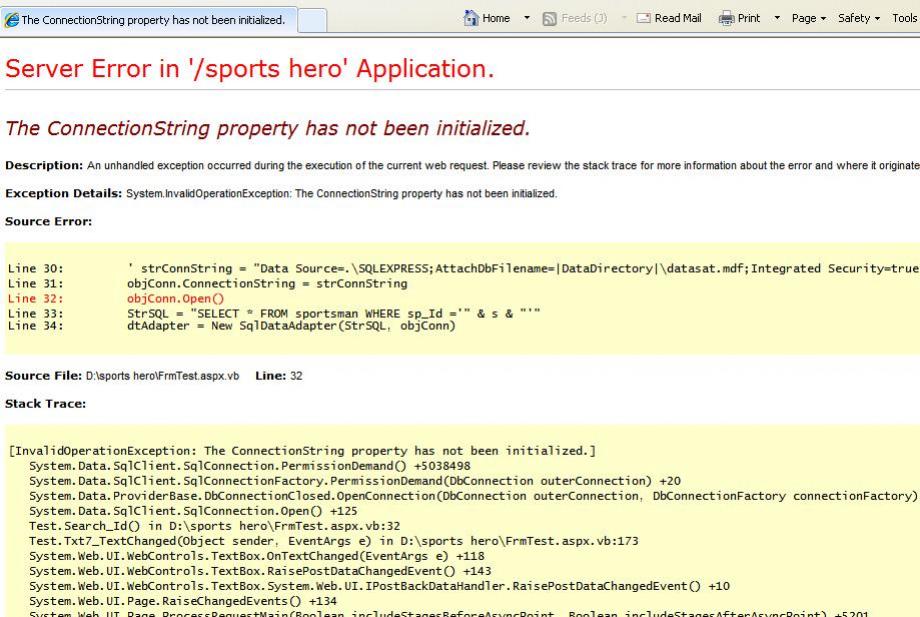
Task: Click the Print printer icon
Action: point(726,18)
